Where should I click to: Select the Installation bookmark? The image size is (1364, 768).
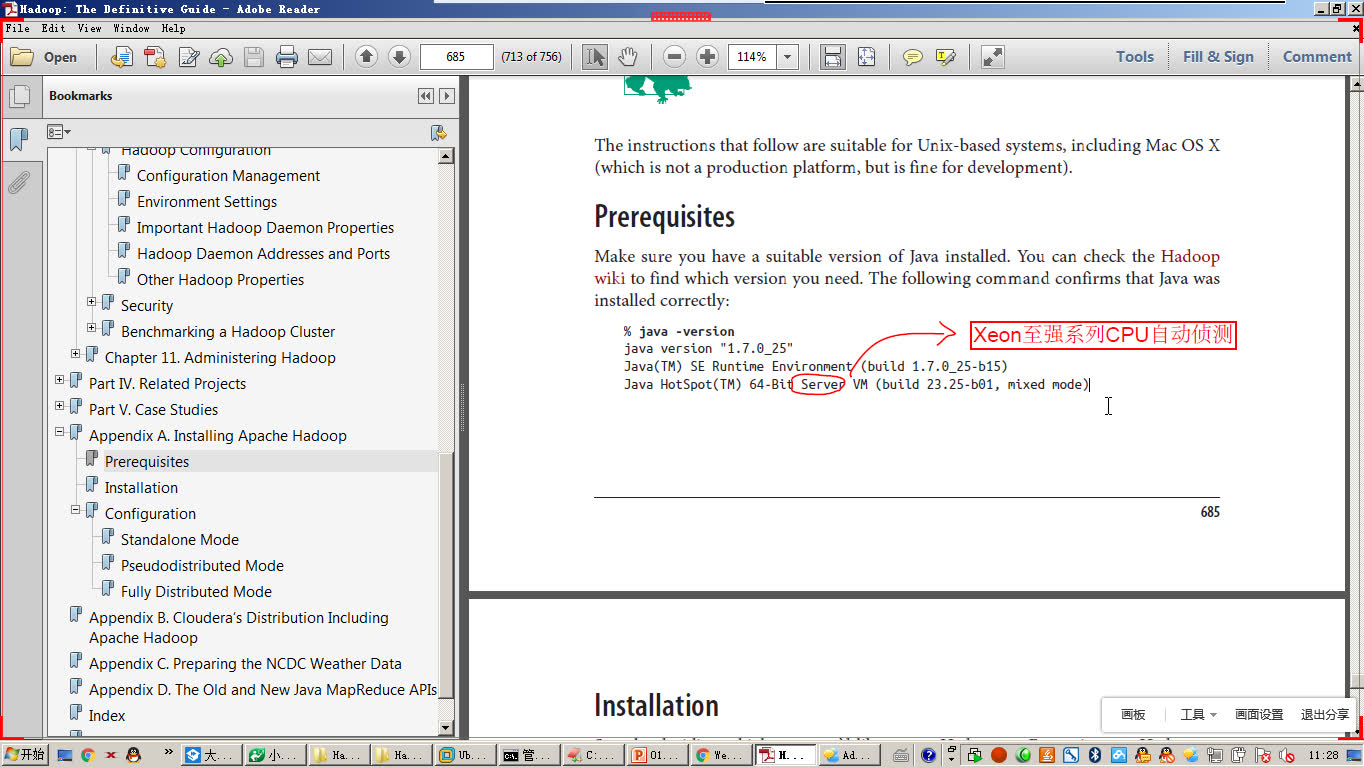pos(141,488)
